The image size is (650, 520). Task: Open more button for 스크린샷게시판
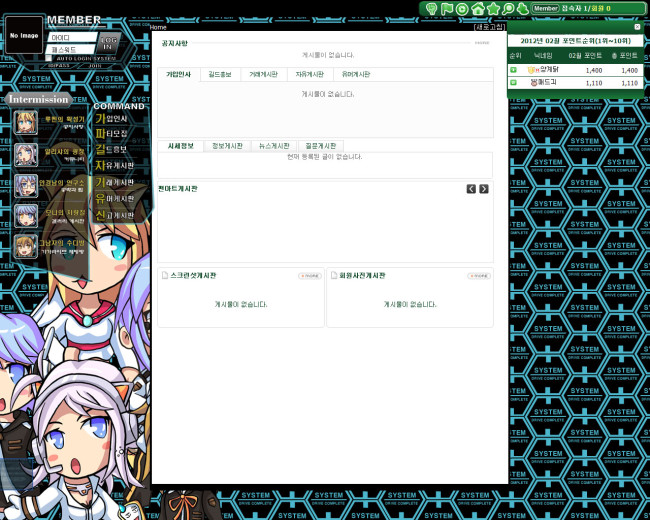(310, 276)
